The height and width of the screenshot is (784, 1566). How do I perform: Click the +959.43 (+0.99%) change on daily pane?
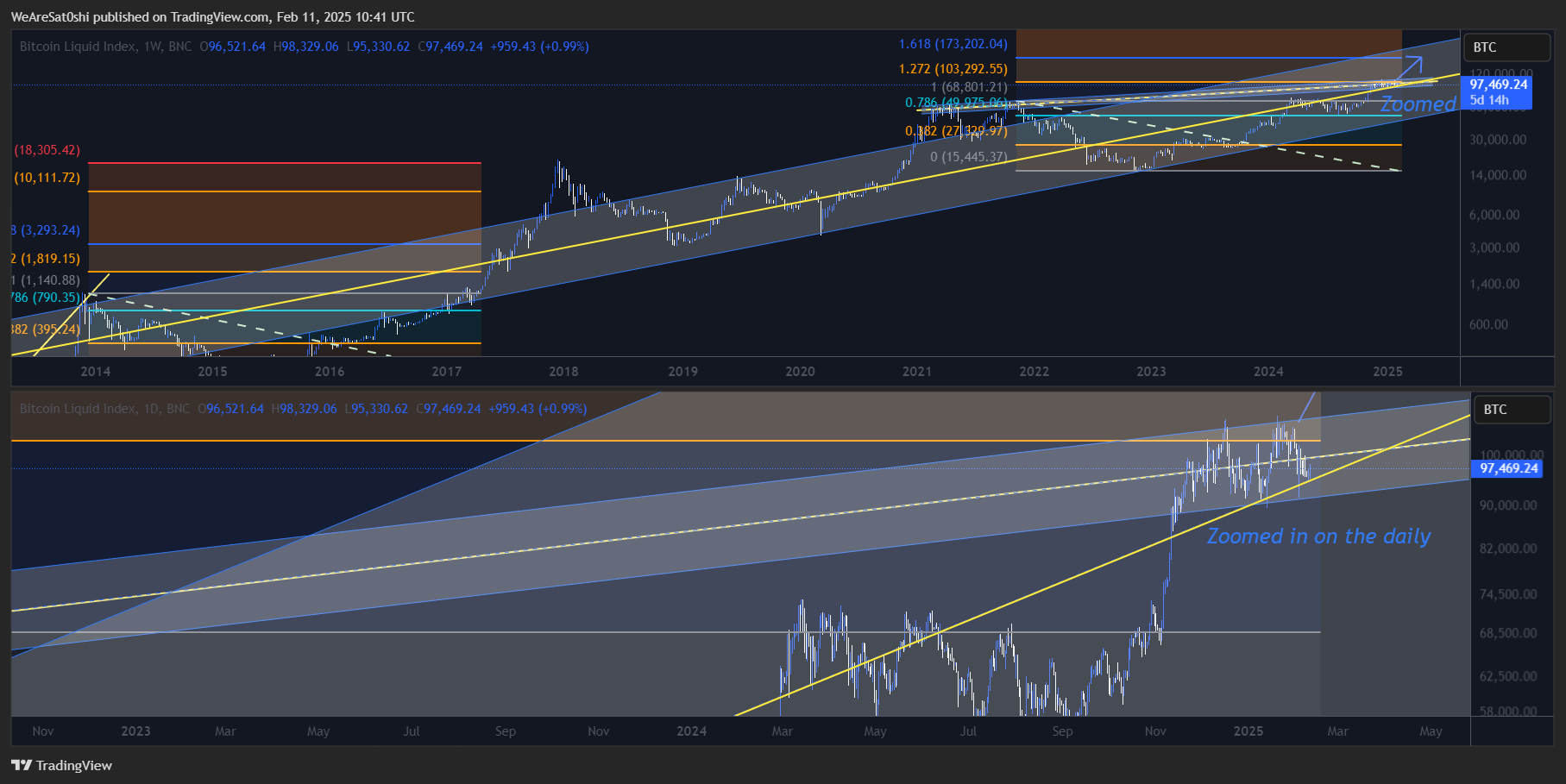(538, 409)
